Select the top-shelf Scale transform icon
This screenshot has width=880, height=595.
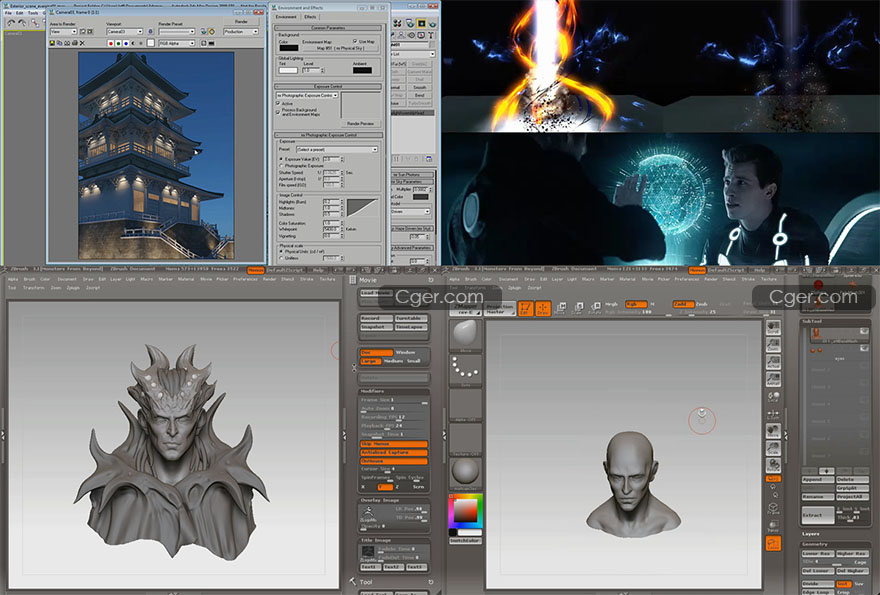(578, 308)
